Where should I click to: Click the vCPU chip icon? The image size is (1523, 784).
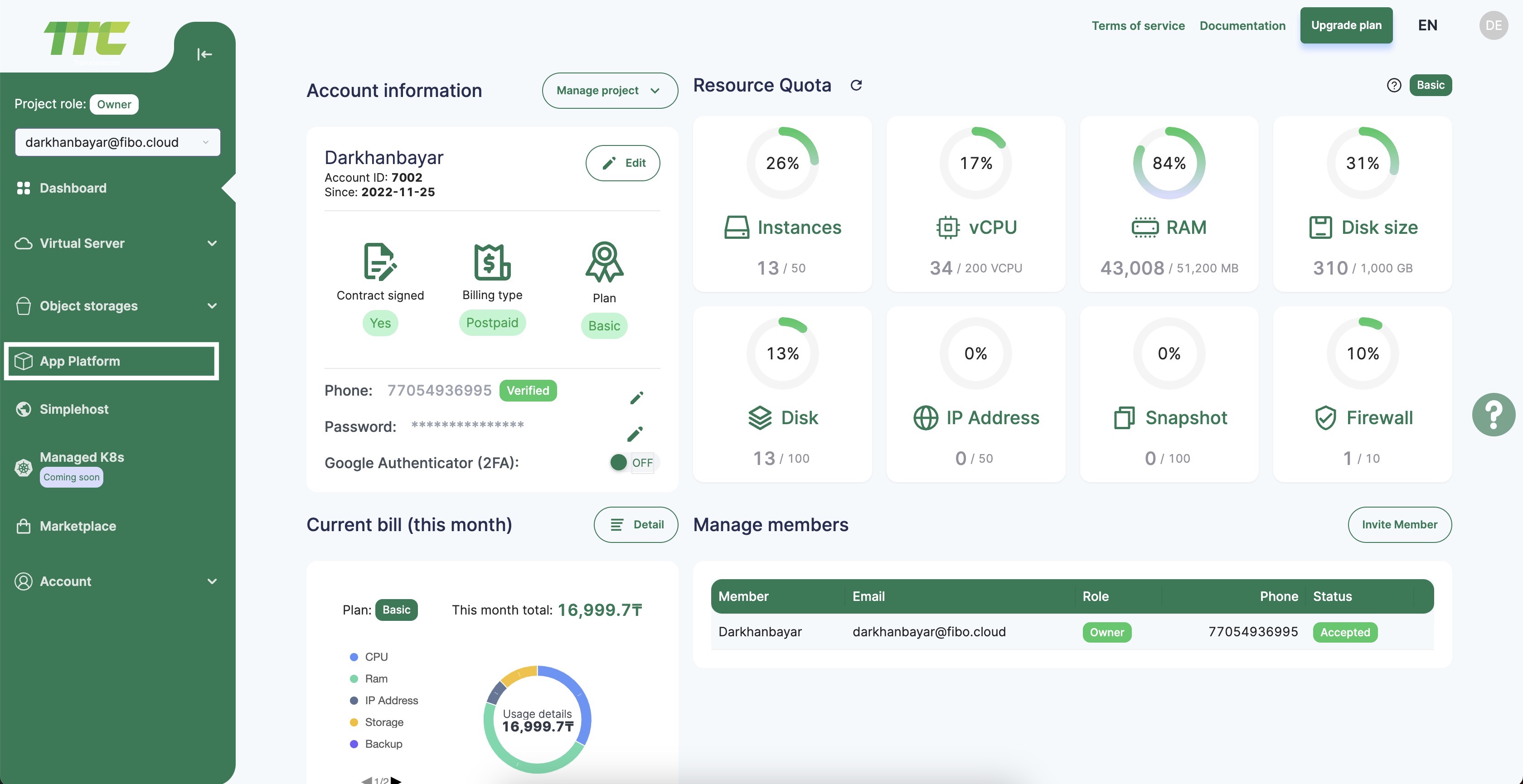(x=948, y=227)
